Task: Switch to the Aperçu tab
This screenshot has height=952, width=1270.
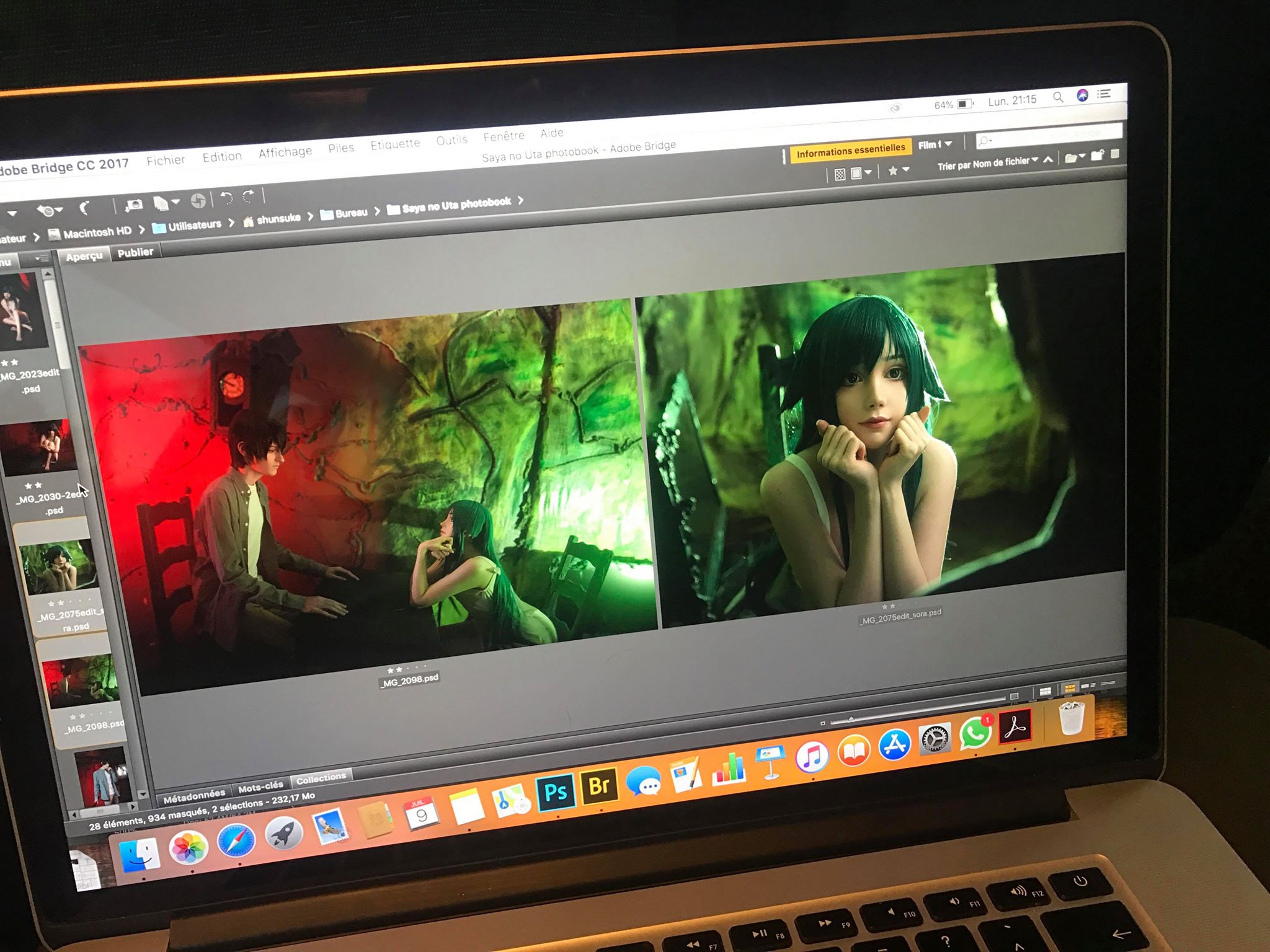Action: tap(84, 256)
